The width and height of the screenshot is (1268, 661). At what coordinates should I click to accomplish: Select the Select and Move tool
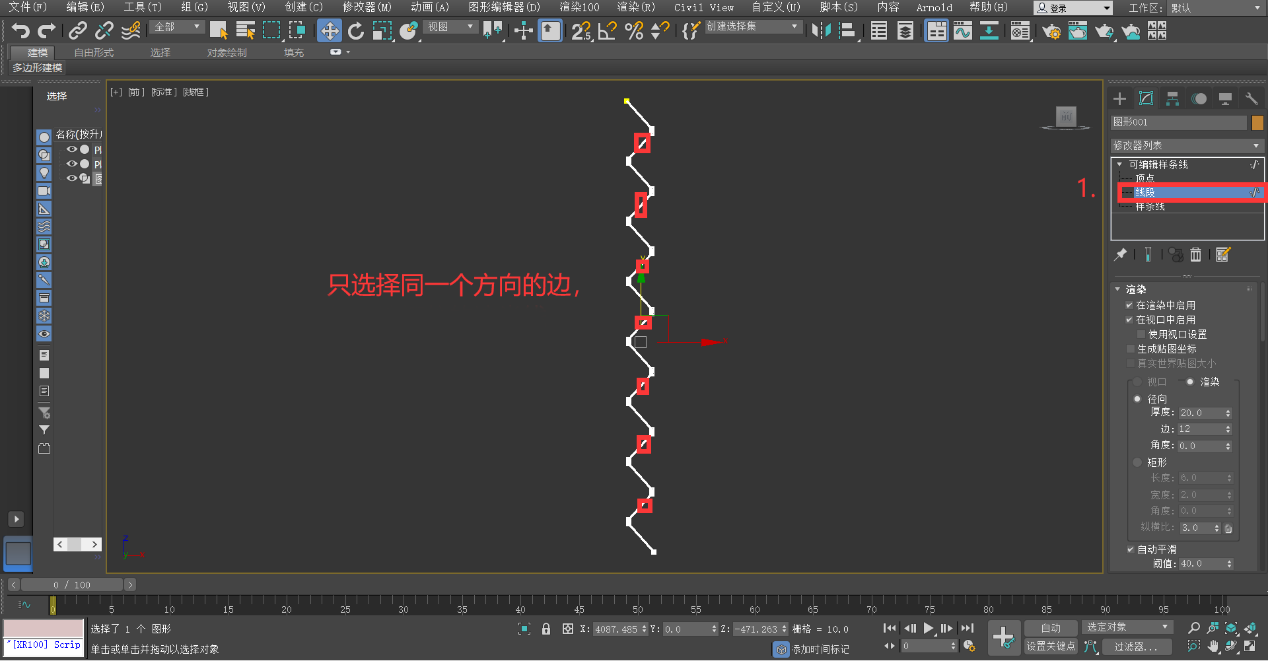click(329, 30)
